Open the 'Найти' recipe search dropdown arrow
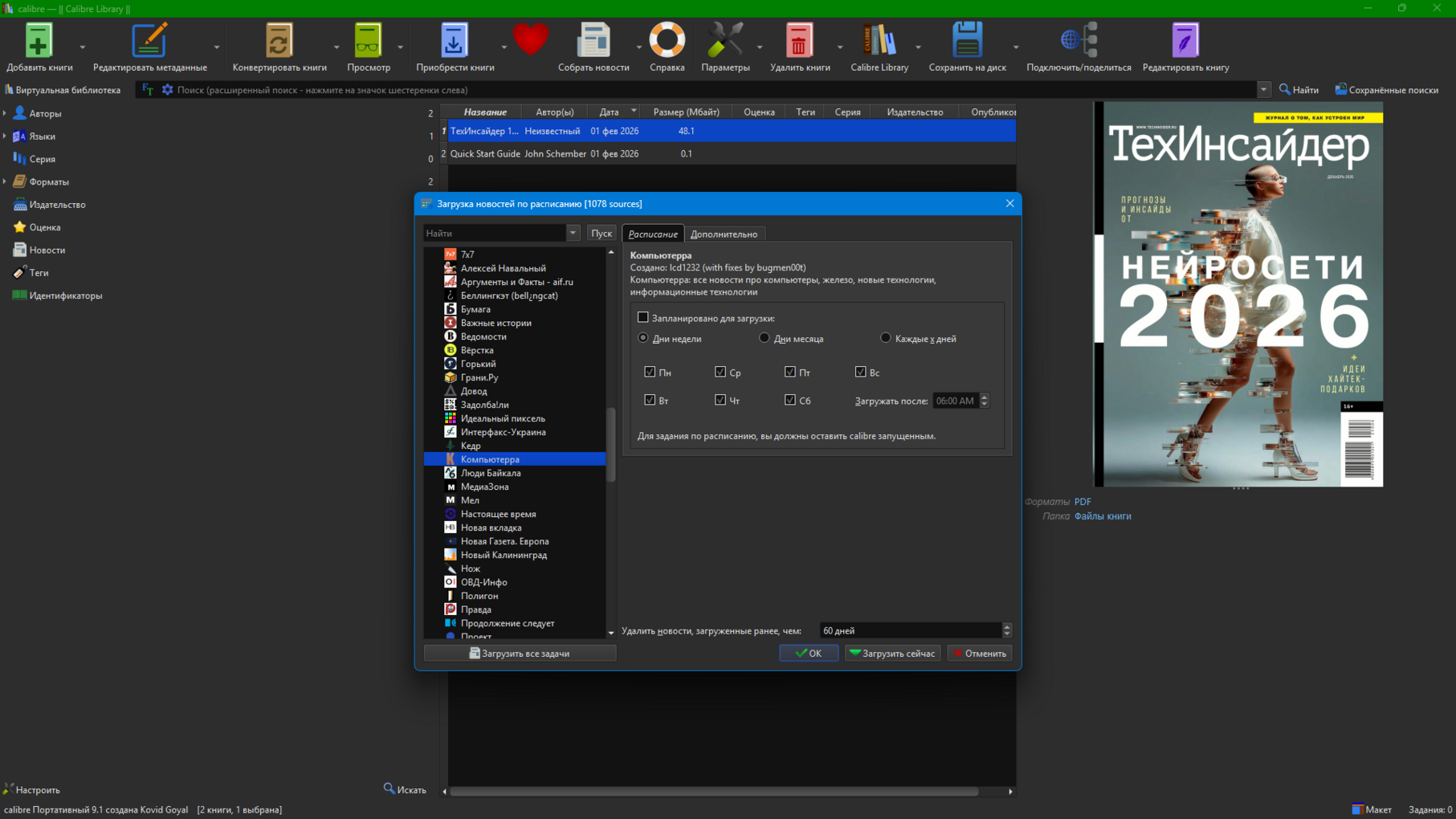 point(573,234)
